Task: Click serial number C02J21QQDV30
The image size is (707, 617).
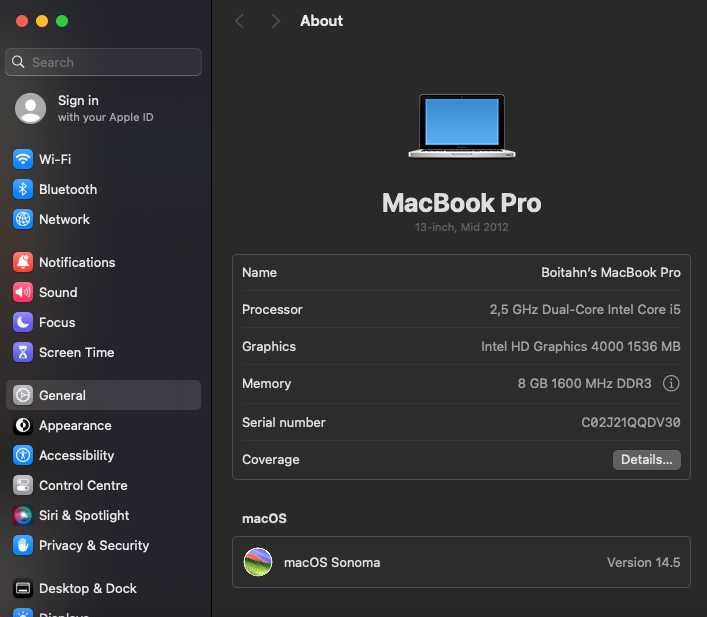Action: click(631, 423)
